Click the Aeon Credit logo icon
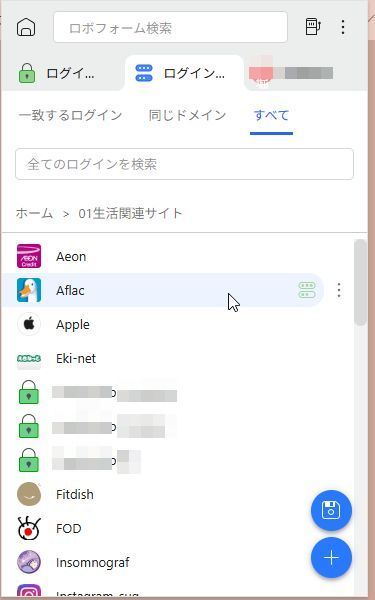Image resolution: width=375 pixels, height=600 pixels. pos(29,256)
